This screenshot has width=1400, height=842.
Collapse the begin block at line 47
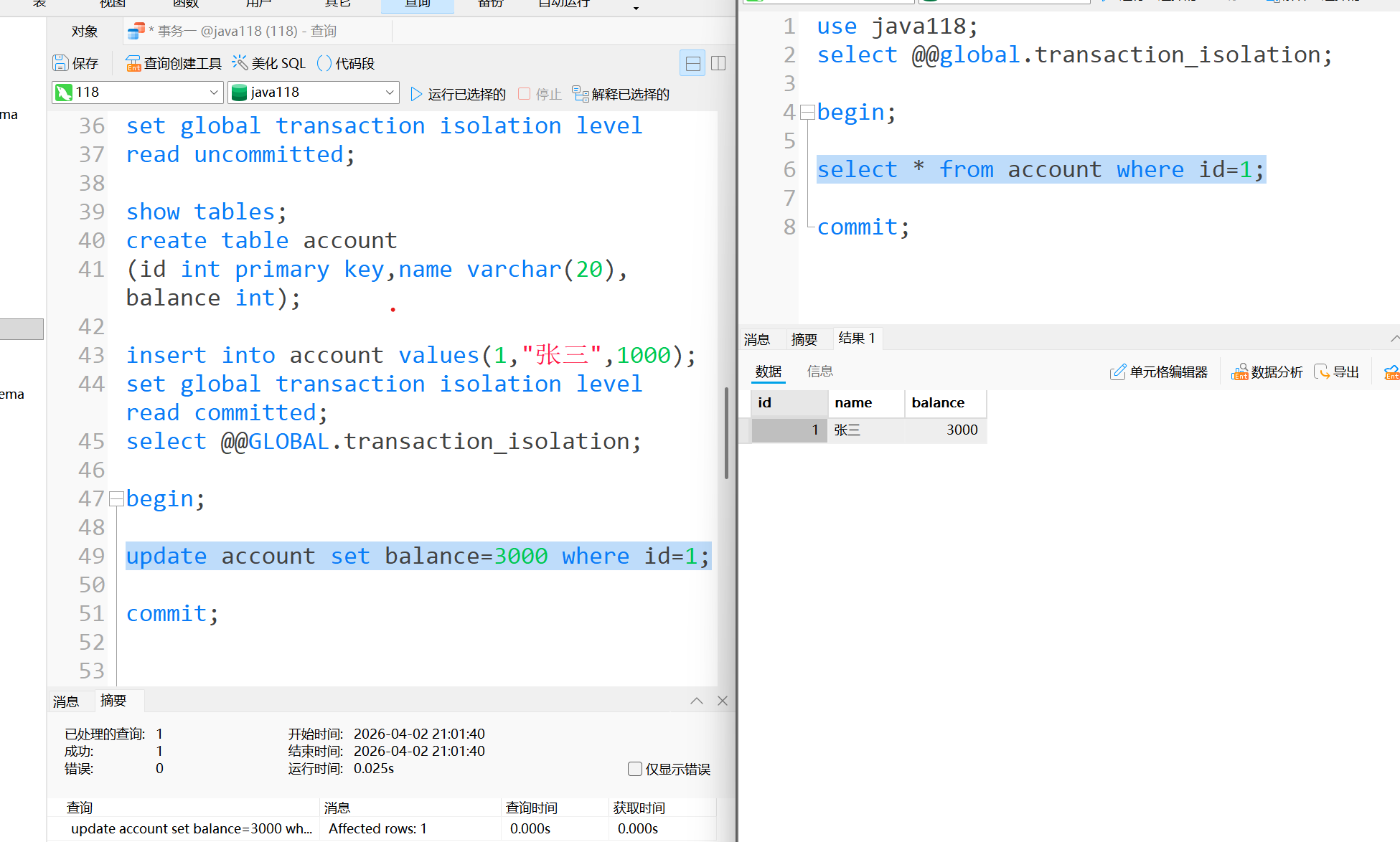pyautogui.click(x=116, y=498)
